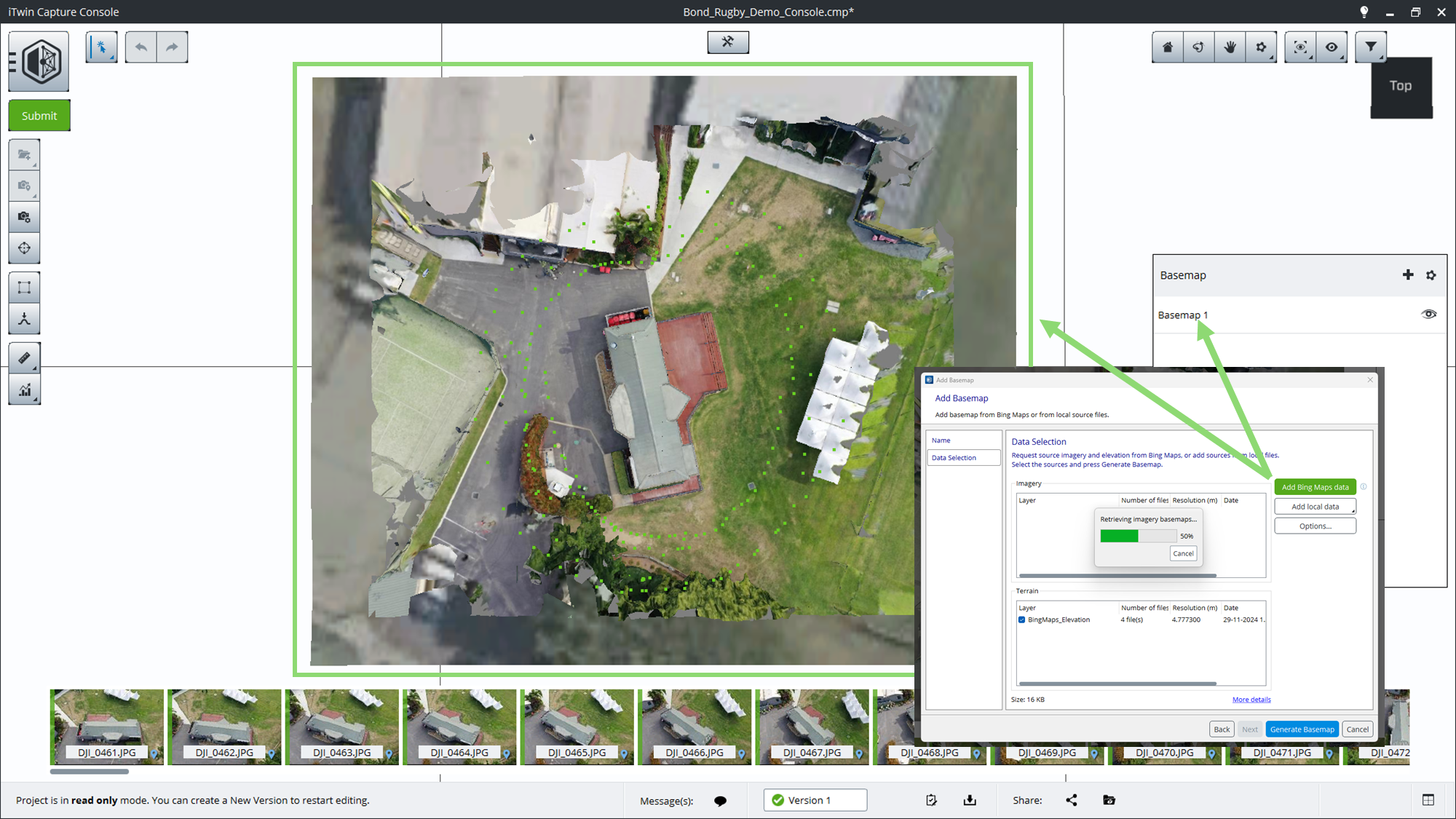Expand the filter funnel dropdown
Image resolution: width=1456 pixels, height=819 pixels.
coord(1371,47)
